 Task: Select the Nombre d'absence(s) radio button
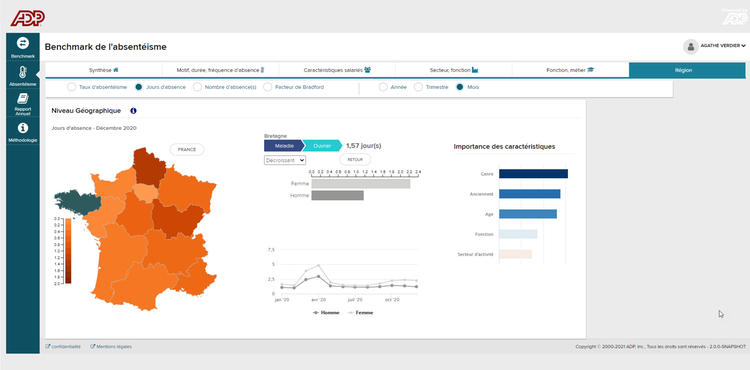coord(197,87)
